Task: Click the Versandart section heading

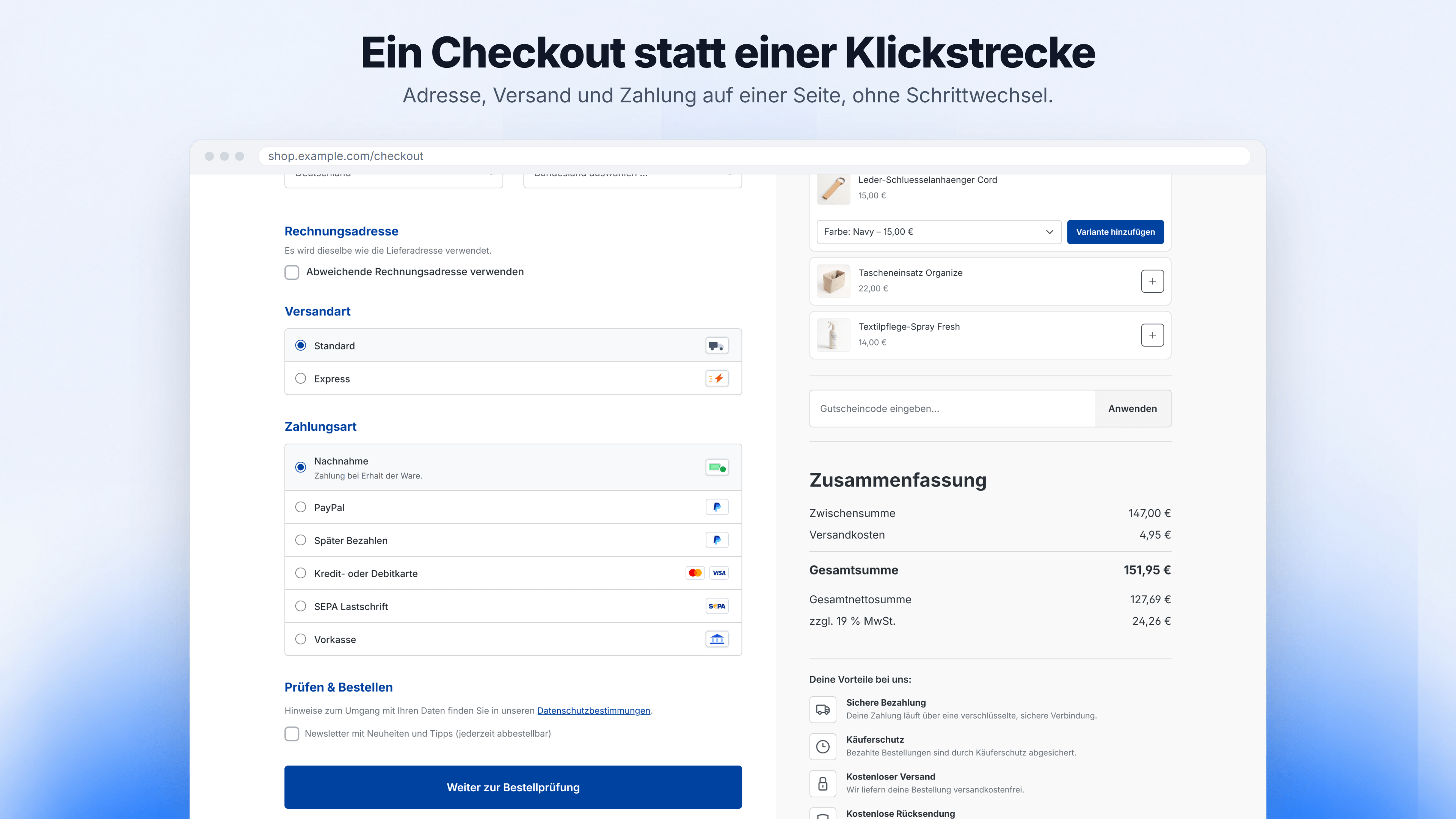Action: tap(318, 311)
